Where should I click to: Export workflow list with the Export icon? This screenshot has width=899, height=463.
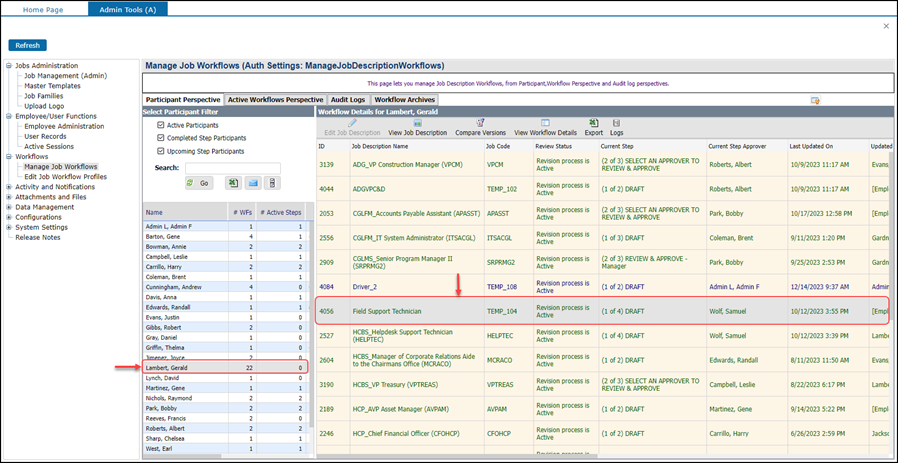[x=593, y=122]
